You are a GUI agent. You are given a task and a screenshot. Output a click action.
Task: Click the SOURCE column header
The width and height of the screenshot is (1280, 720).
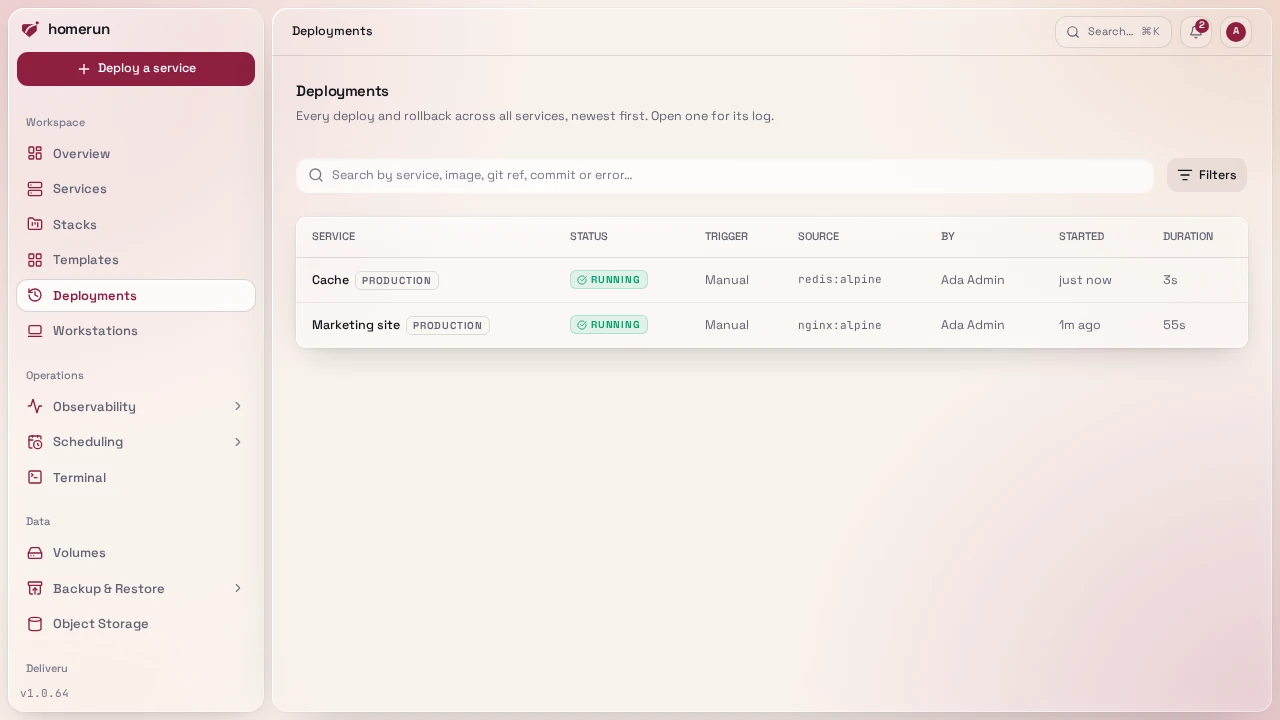[x=818, y=237]
